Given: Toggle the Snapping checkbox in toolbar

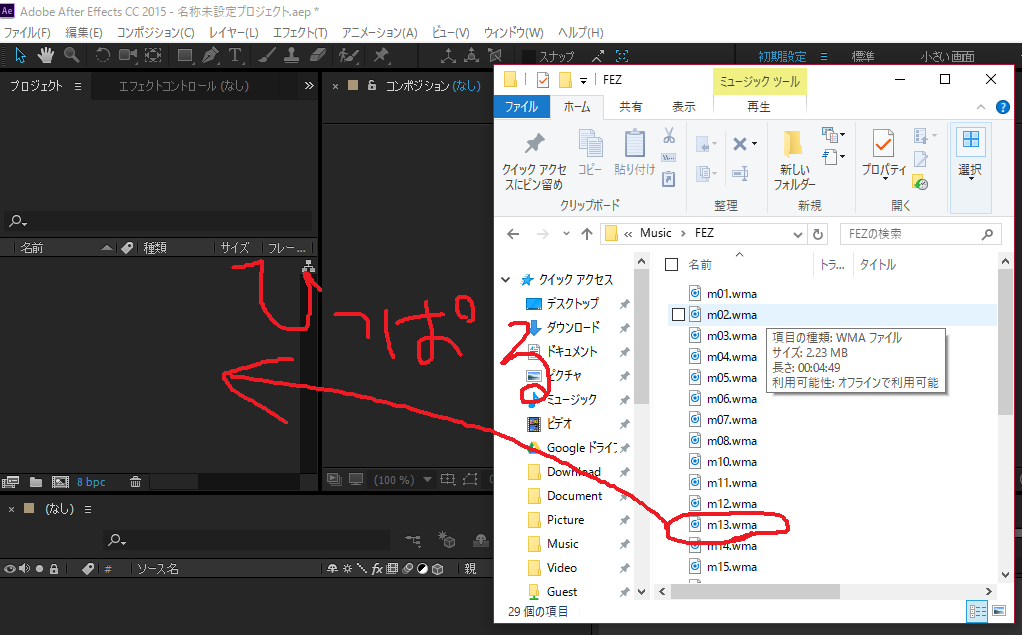Looking at the screenshot, I should click(x=529, y=57).
